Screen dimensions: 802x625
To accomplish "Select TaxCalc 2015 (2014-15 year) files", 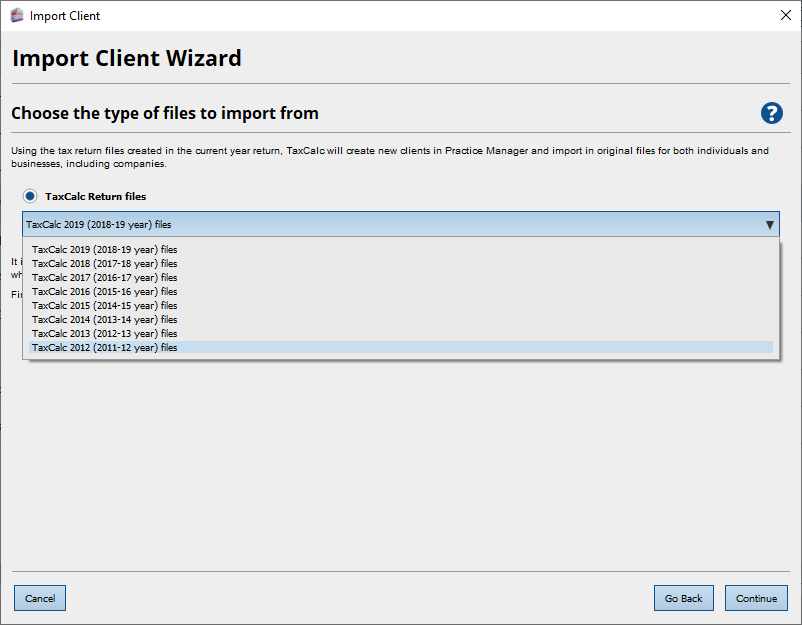I will coord(104,306).
